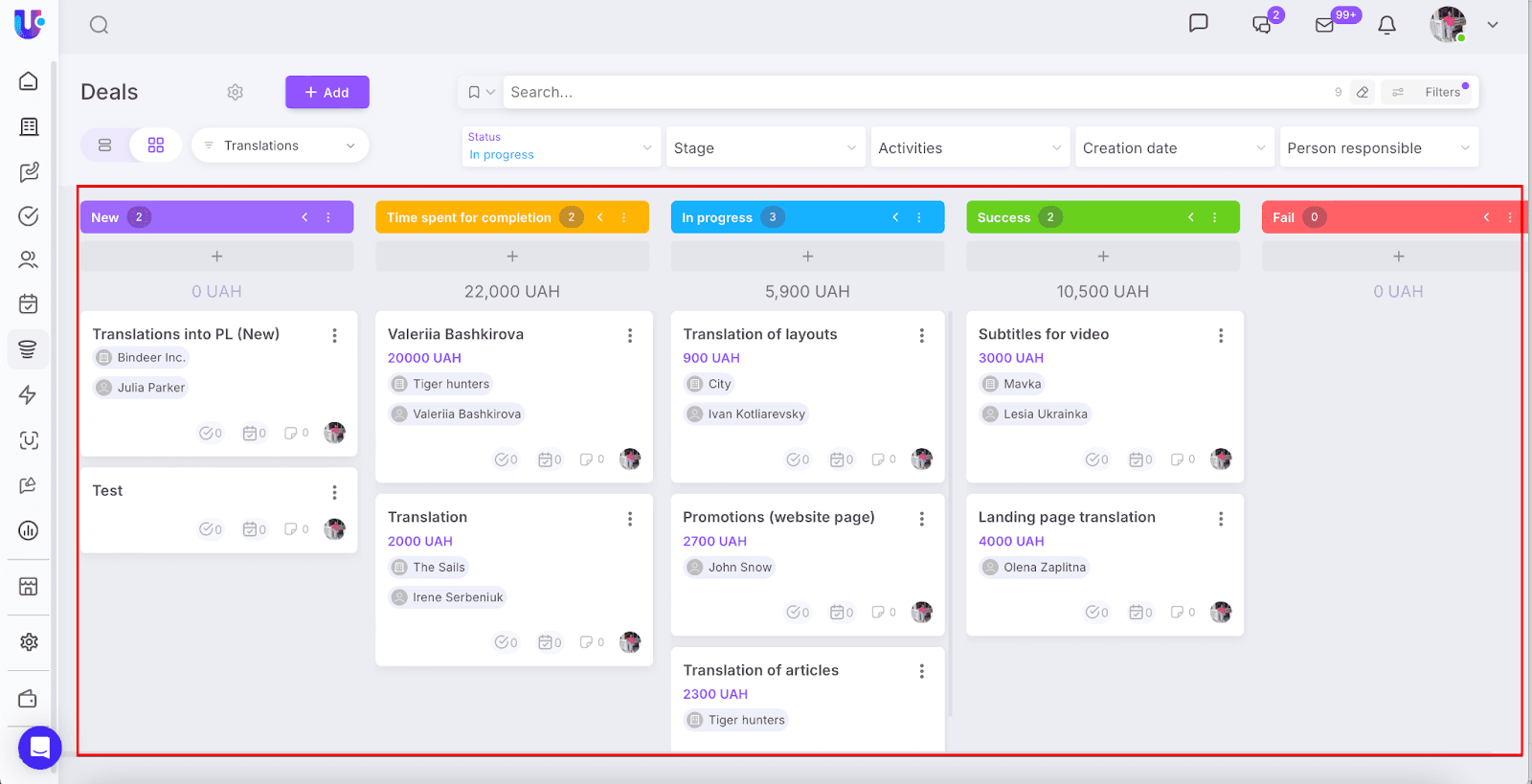1532x784 pixels.
Task: Switch to kanban board view
Action: click(x=156, y=146)
